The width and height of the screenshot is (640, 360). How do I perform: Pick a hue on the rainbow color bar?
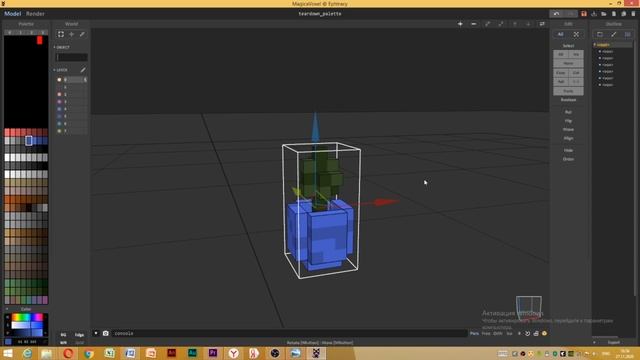coord(27,317)
